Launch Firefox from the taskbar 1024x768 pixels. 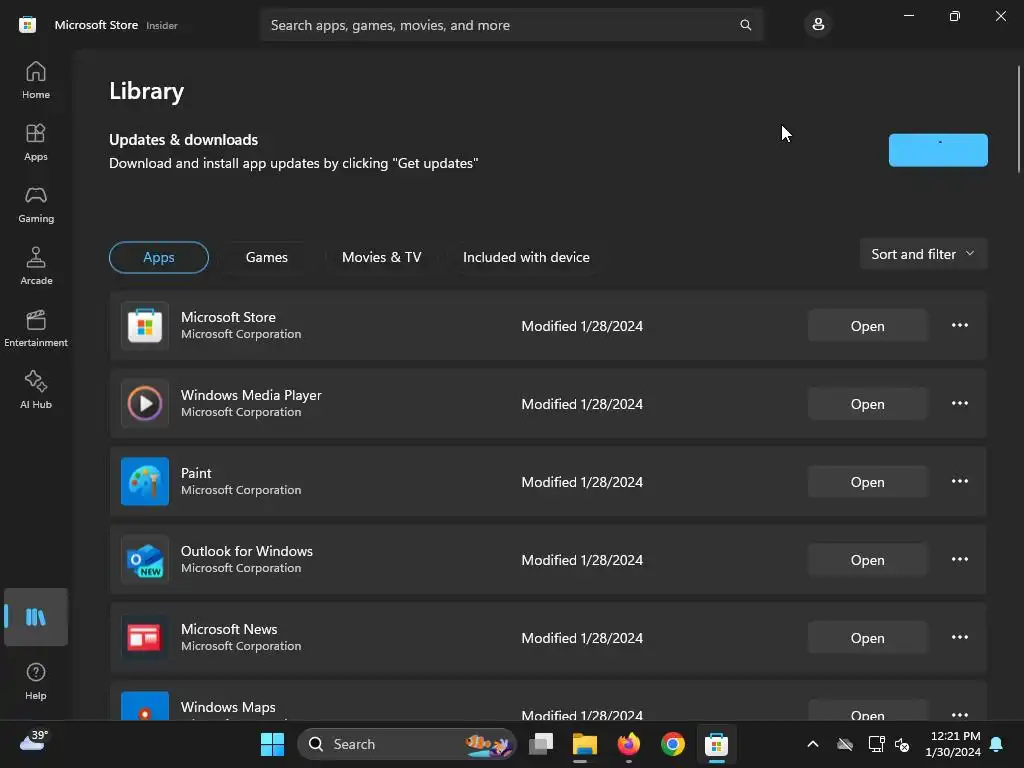[628, 744]
